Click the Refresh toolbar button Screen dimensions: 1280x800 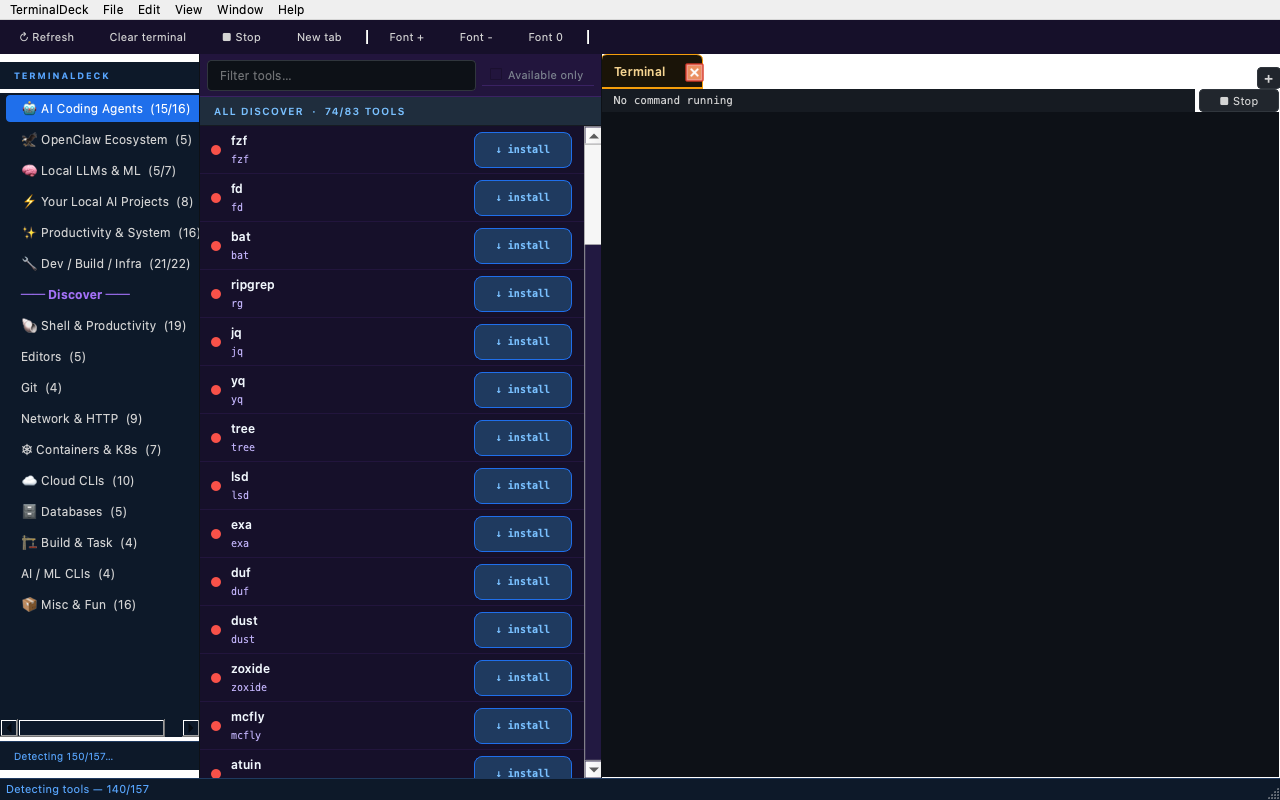click(47, 37)
